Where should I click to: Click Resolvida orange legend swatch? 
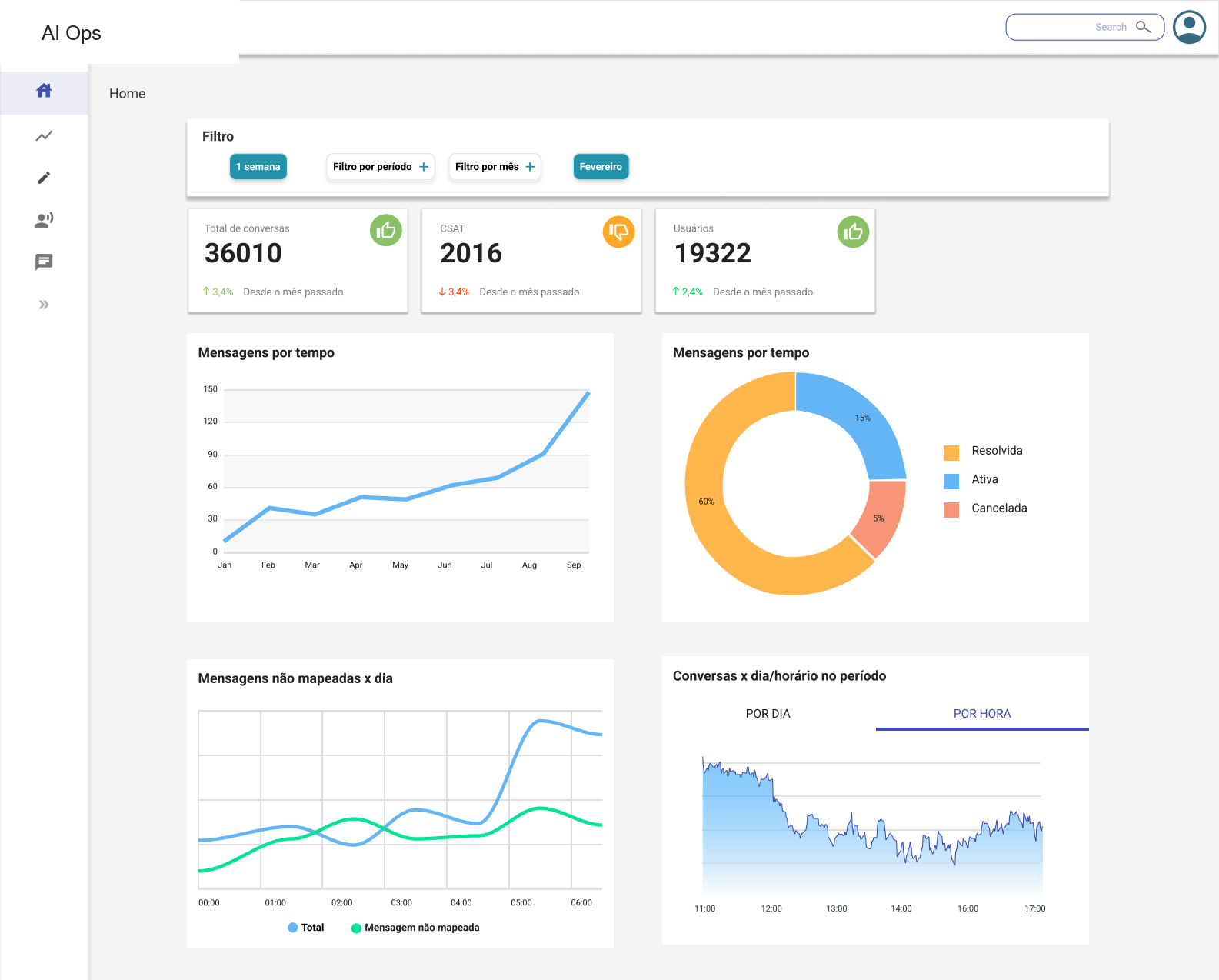pyautogui.click(x=951, y=452)
